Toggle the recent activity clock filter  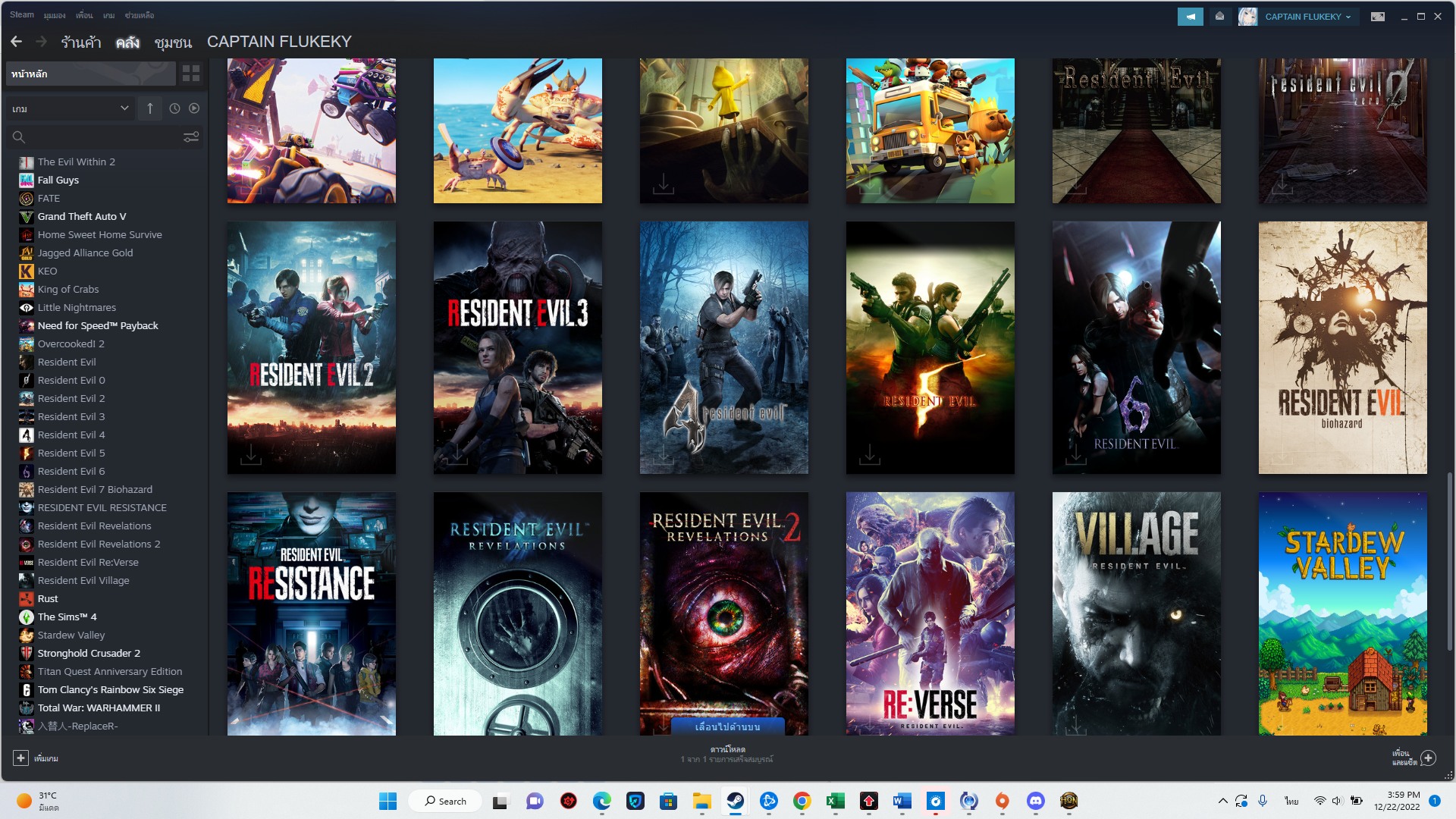click(174, 108)
